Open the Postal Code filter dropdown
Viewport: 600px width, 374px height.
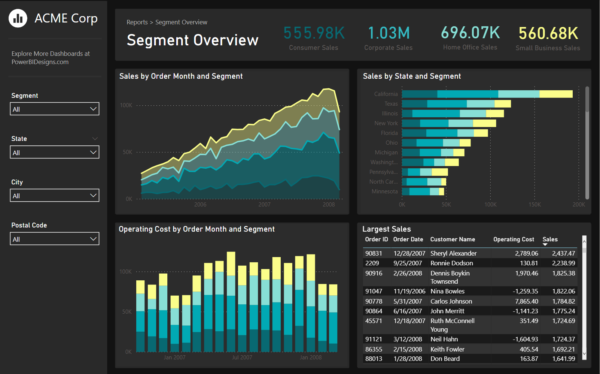click(55, 239)
